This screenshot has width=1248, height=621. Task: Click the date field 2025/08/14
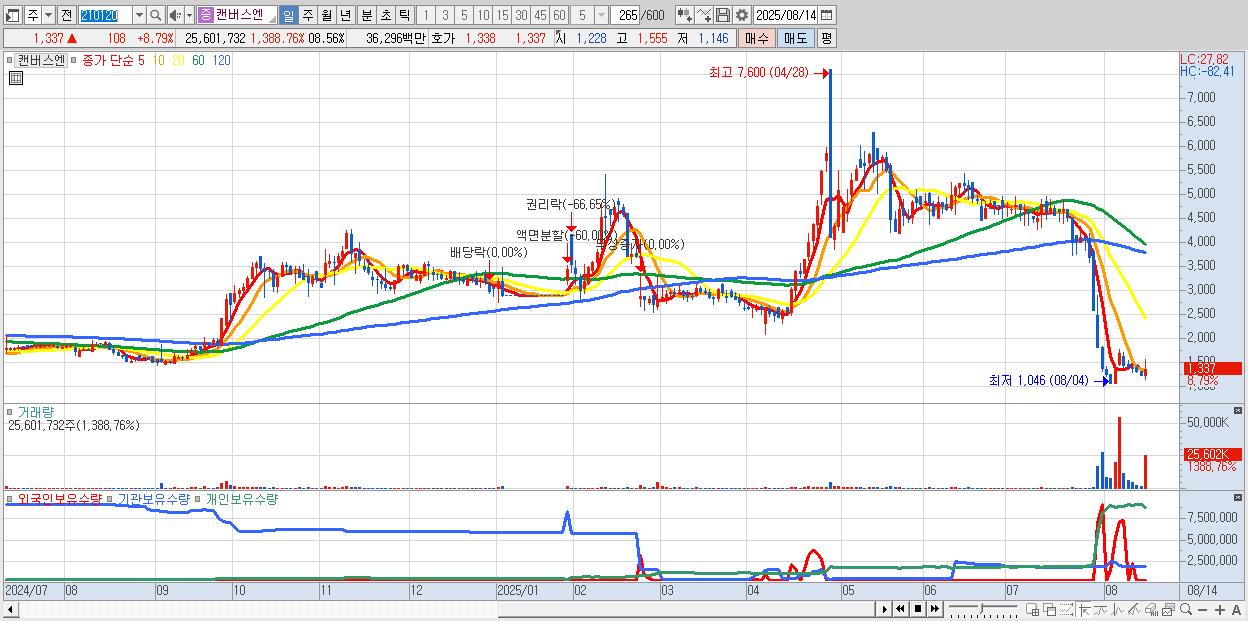coord(785,15)
